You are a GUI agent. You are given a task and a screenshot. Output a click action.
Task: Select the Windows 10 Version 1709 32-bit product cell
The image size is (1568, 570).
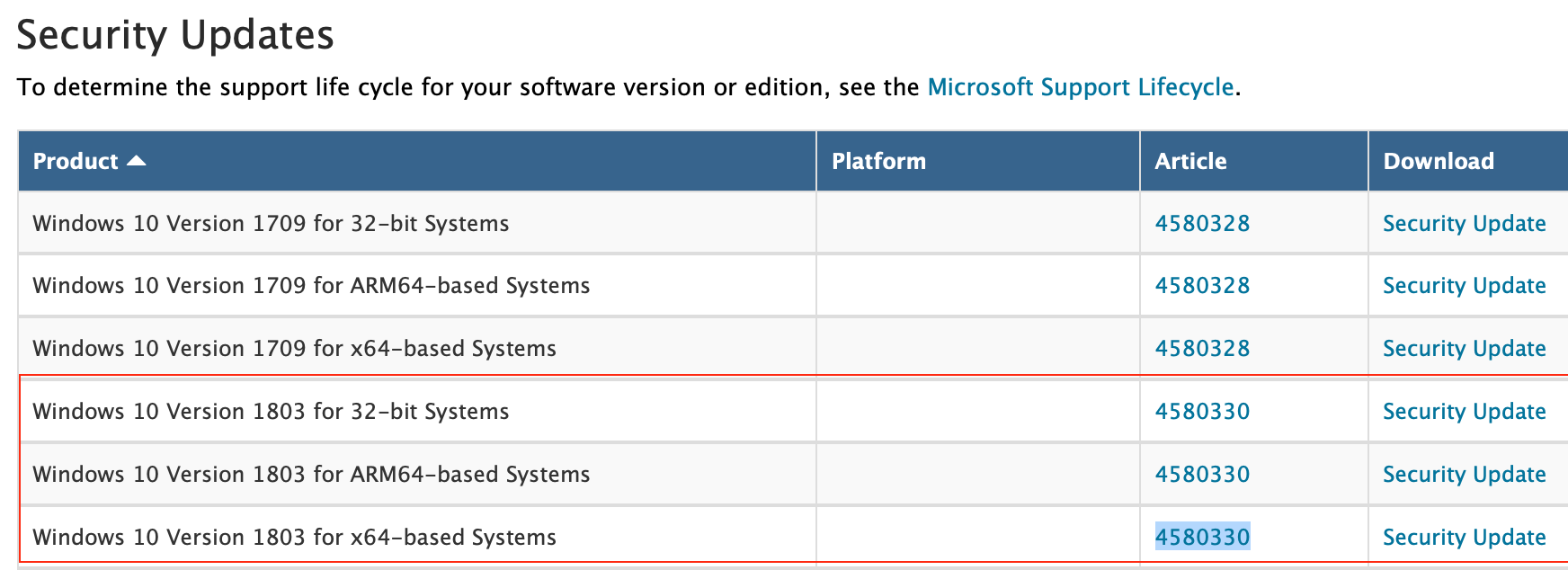click(271, 224)
